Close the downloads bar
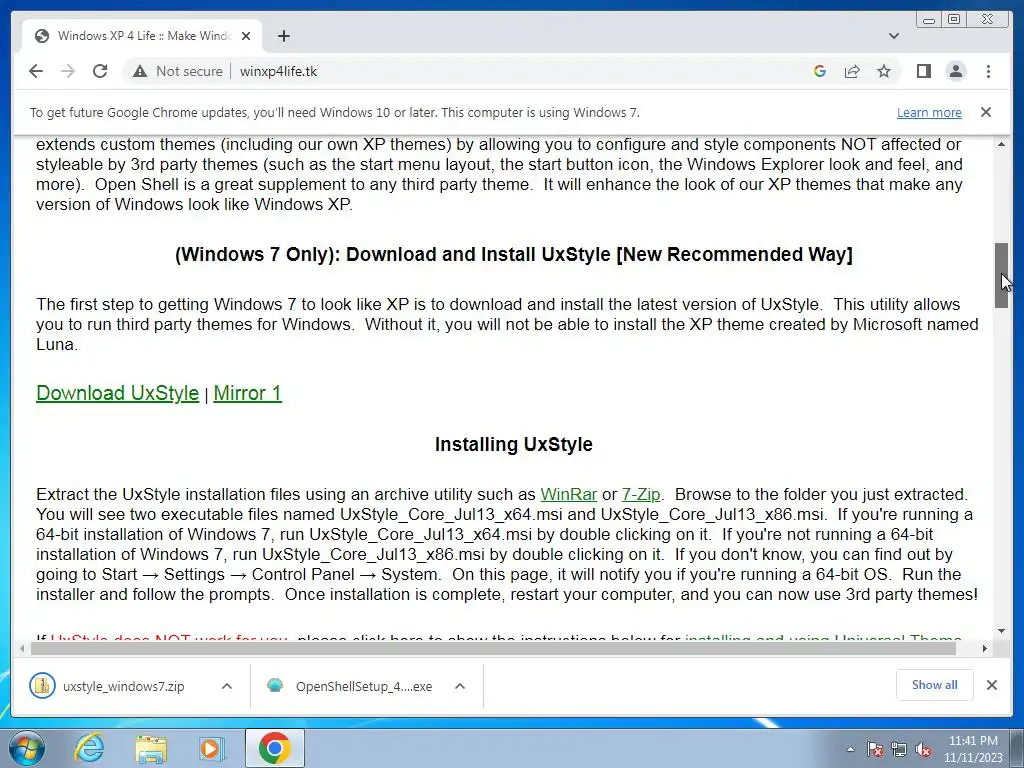This screenshot has height=768, width=1024. [992, 685]
